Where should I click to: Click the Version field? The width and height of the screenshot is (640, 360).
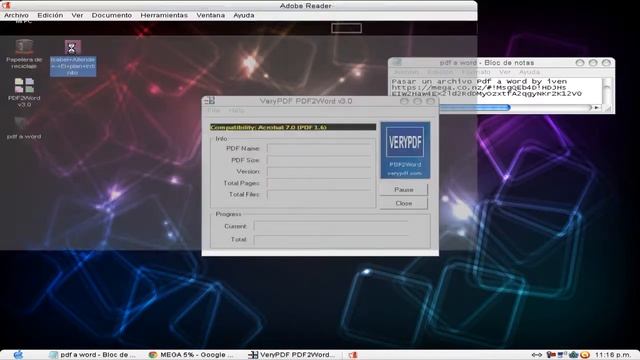coord(320,171)
